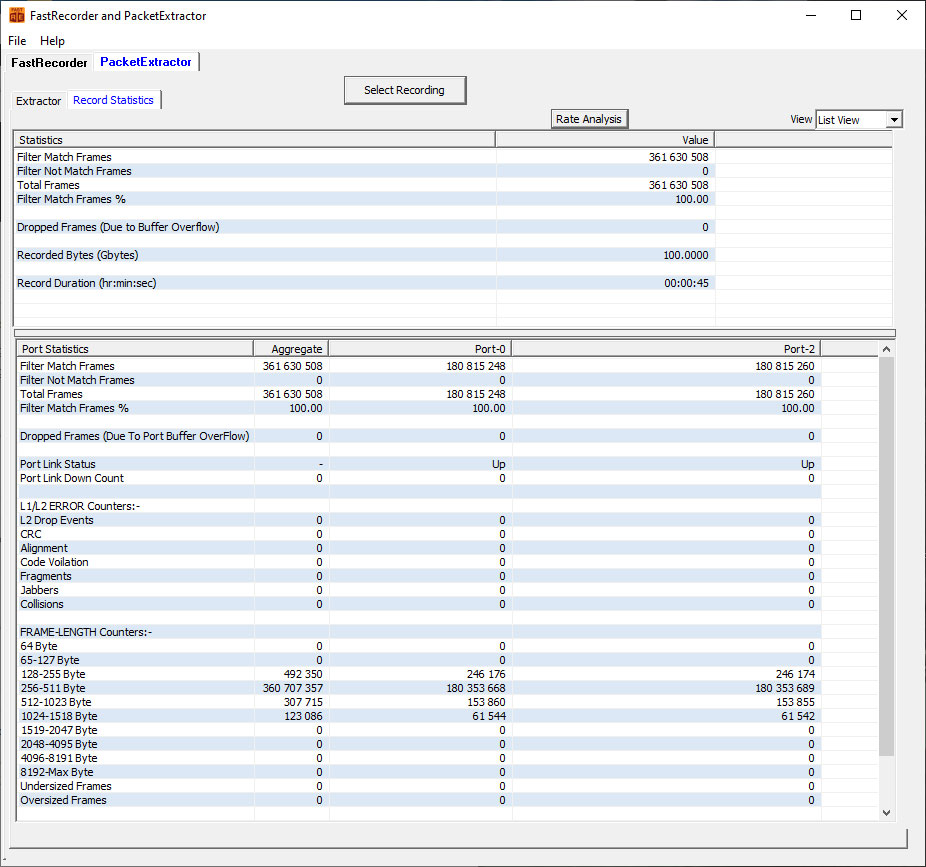
Task: Click the Statistics column header
Action: pyautogui.click(x=255, y=140)
